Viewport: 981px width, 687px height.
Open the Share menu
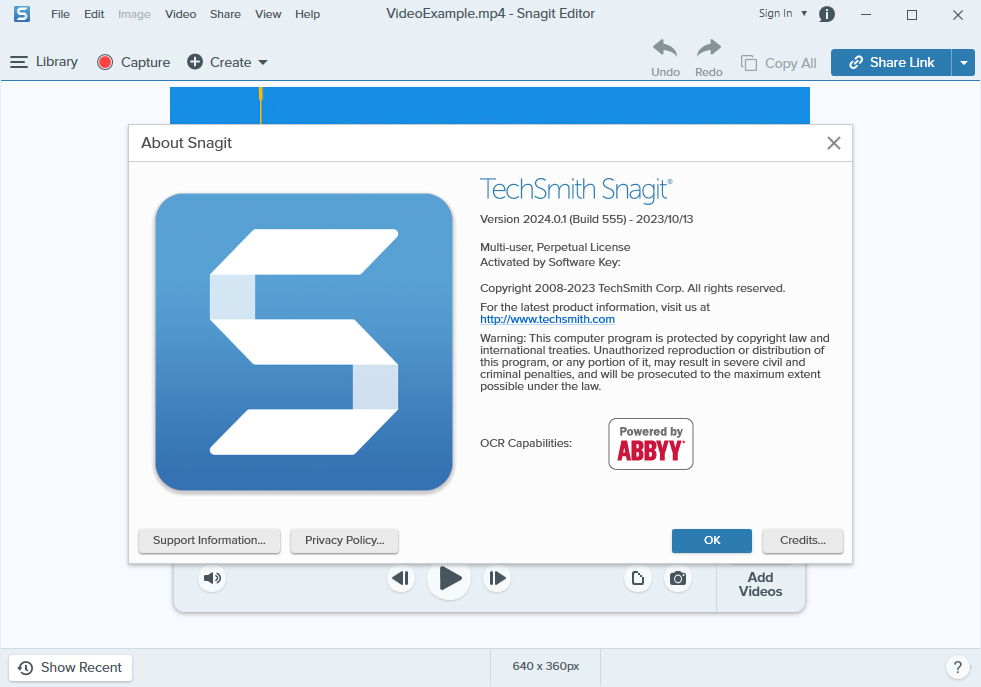(x=225, y=14)
